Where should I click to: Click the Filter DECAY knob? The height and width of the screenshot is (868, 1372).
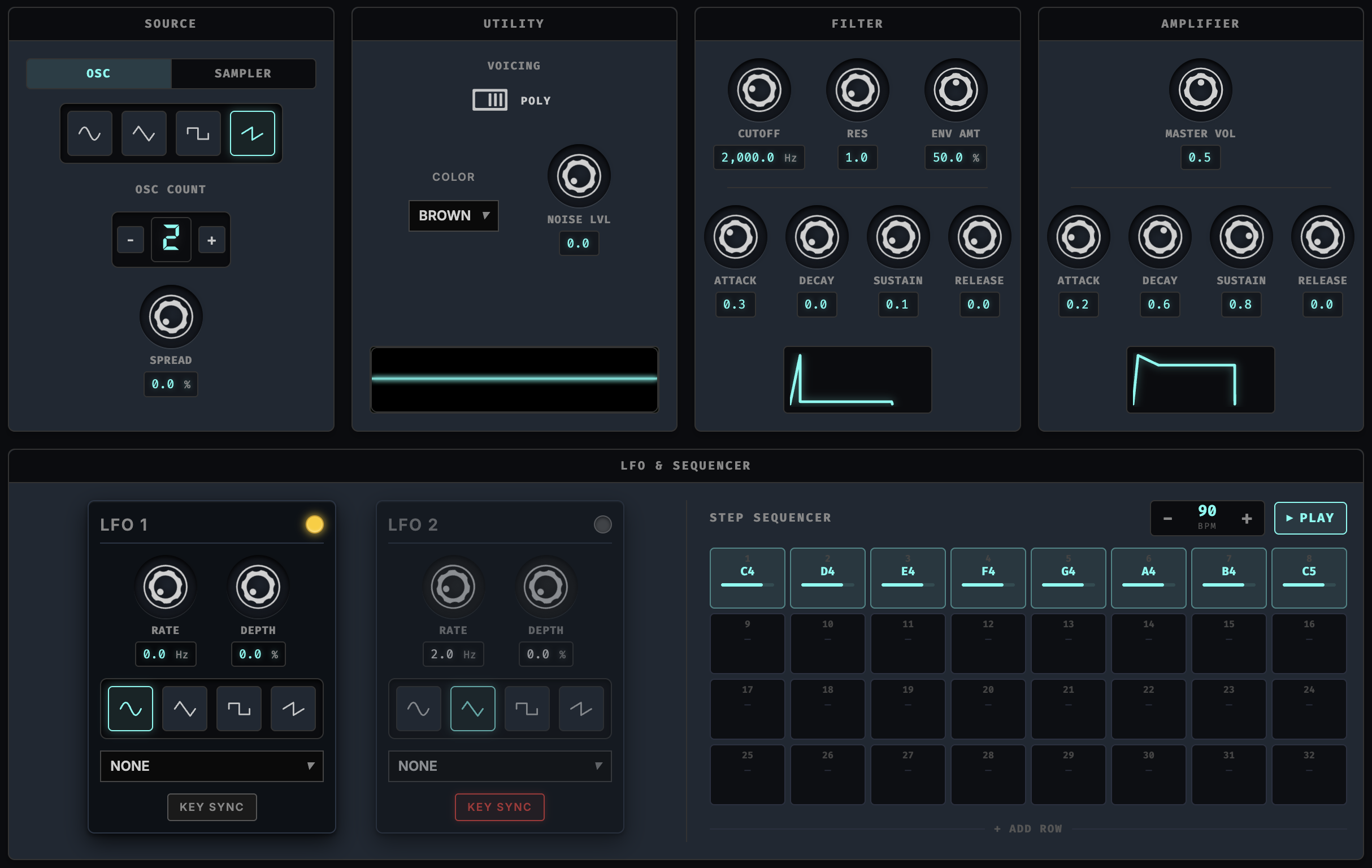click(x=817, y=237)
